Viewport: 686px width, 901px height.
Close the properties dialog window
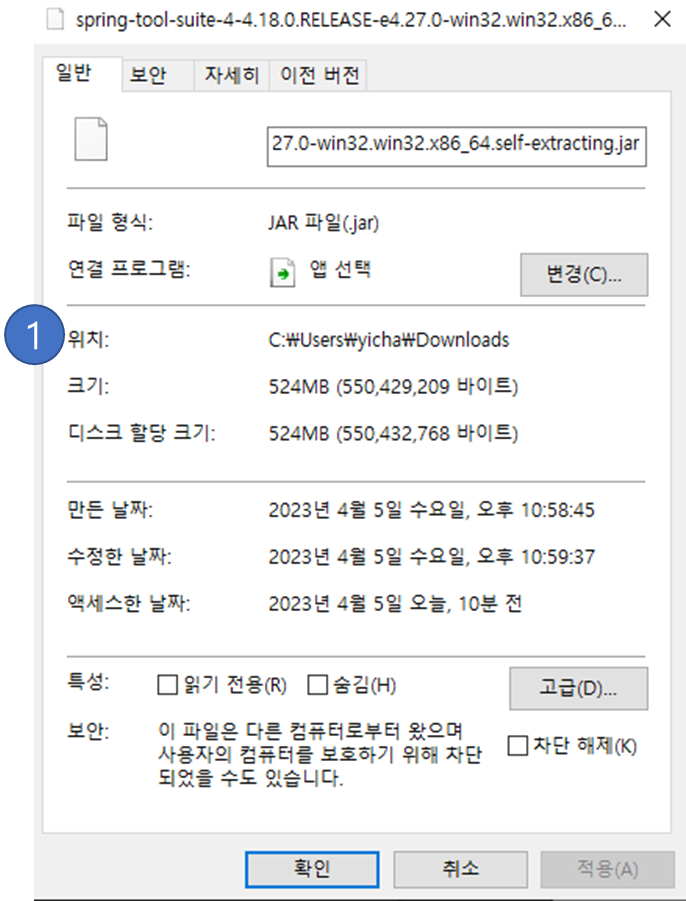662,19
